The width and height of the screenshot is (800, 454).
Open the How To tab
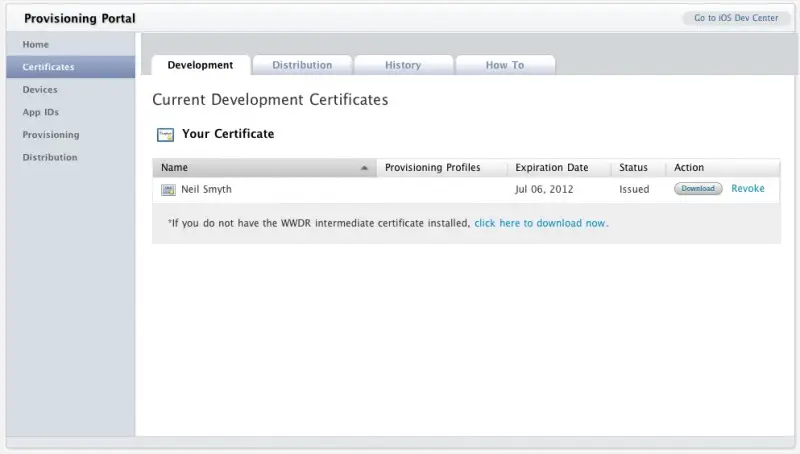505,65
